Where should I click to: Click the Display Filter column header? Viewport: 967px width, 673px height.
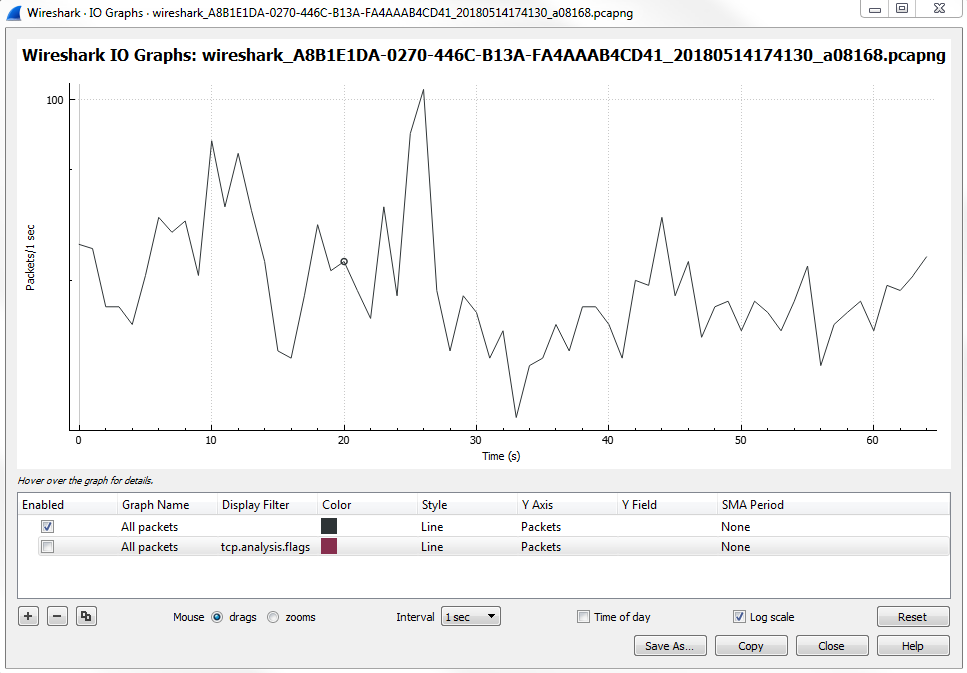[x=267, y=505]
